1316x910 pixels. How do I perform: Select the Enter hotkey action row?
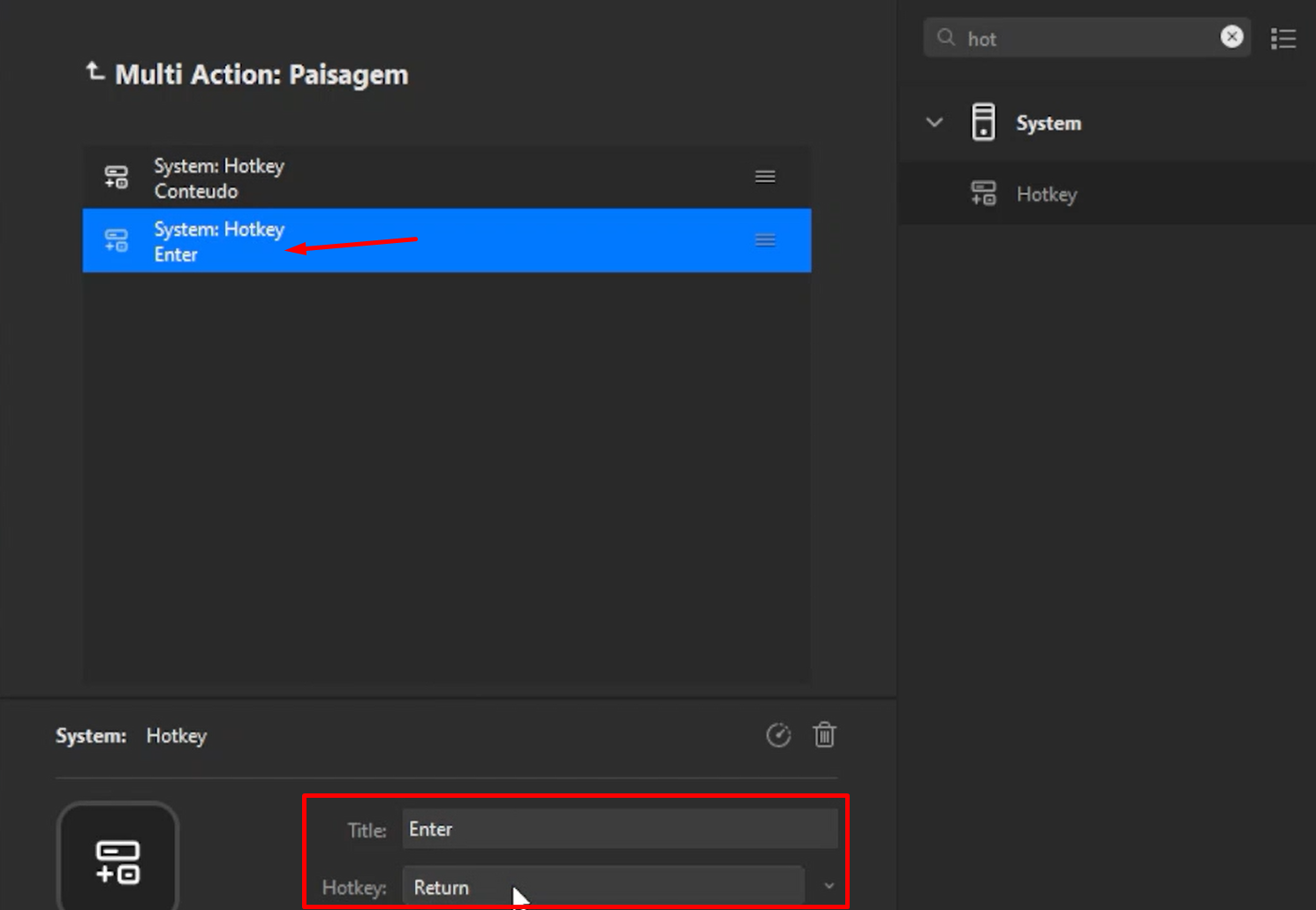447,240
